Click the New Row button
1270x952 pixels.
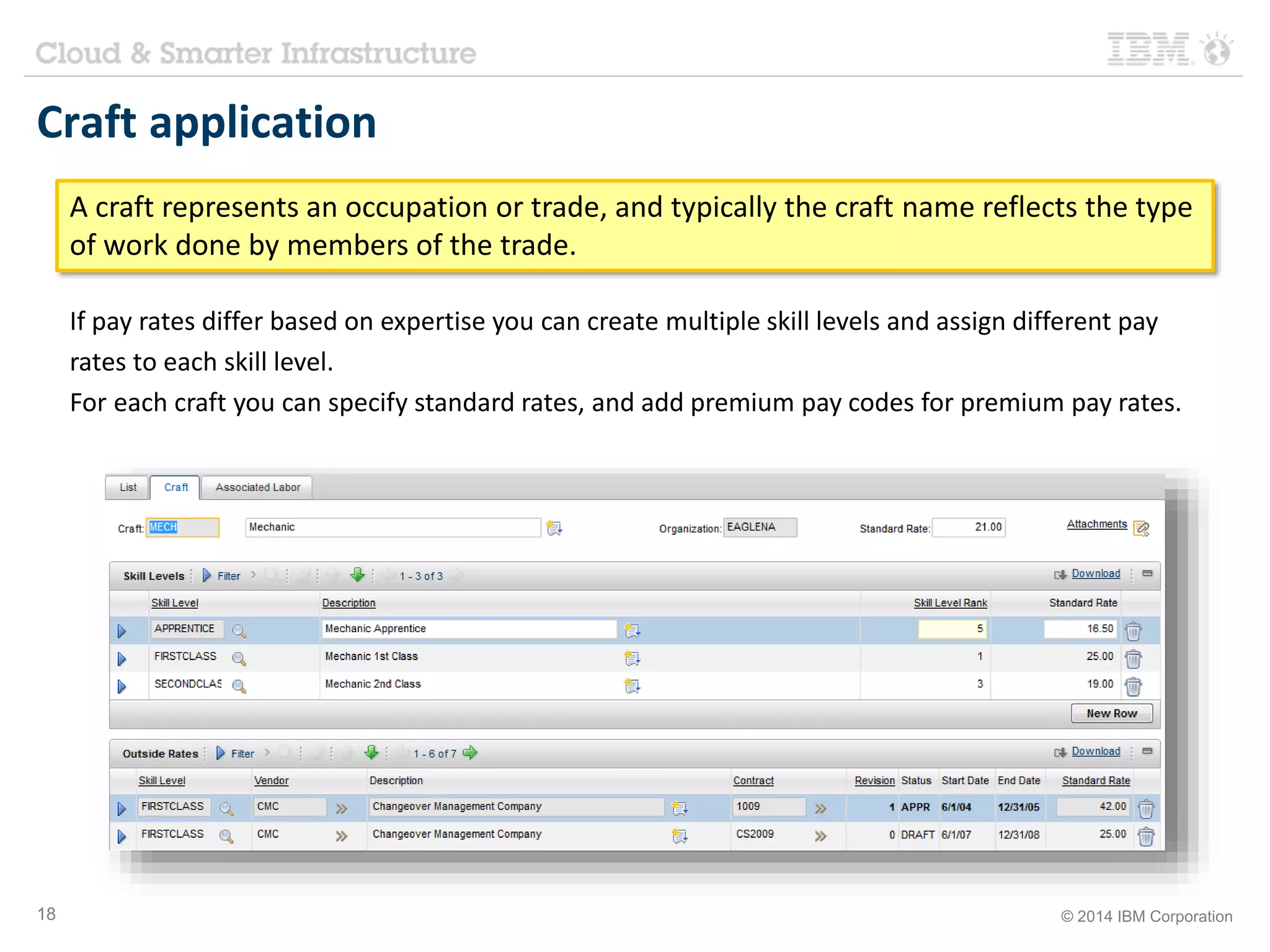[x=1111, y=713]
